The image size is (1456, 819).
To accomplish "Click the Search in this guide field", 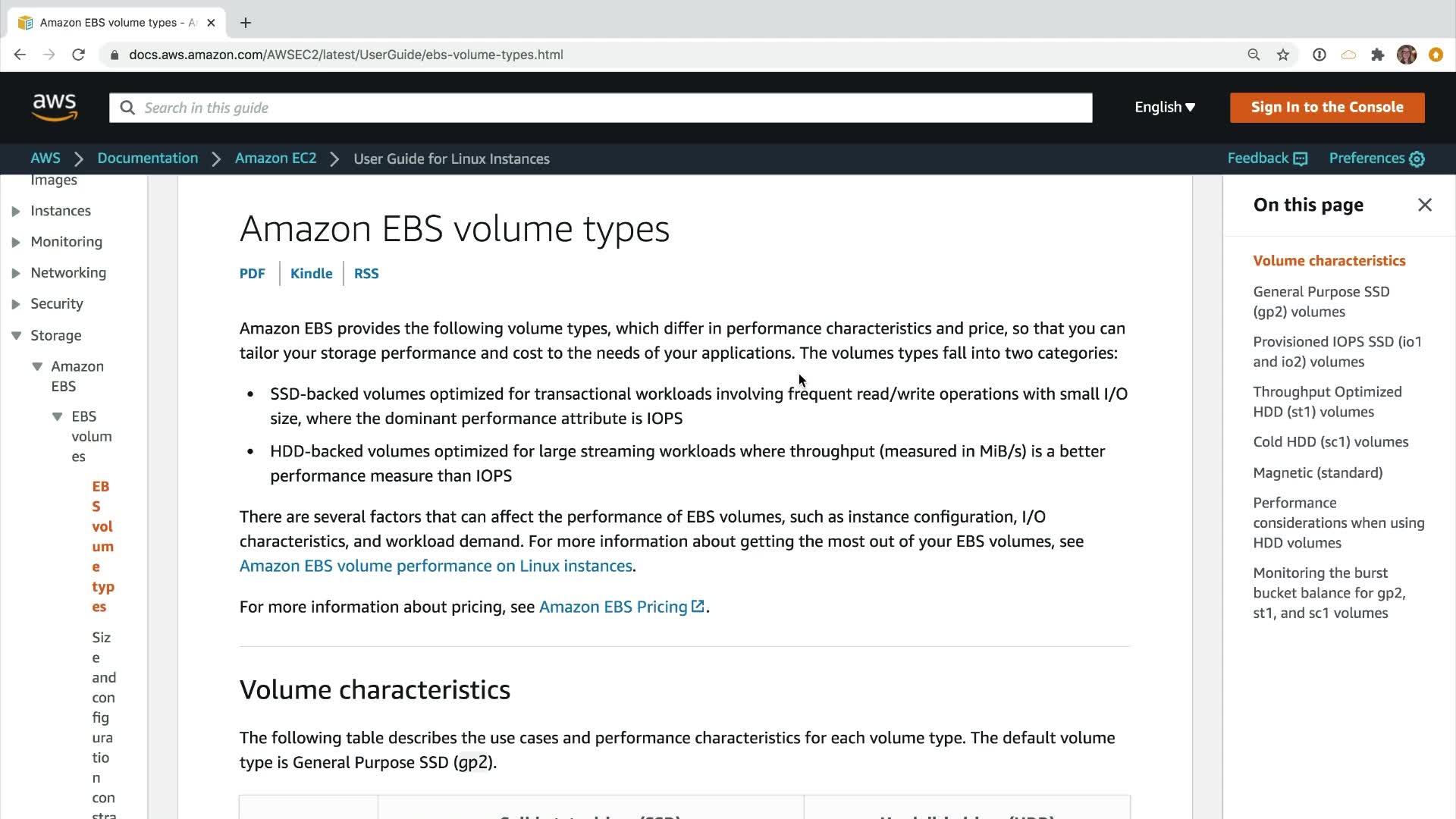I will click(601, 108).
